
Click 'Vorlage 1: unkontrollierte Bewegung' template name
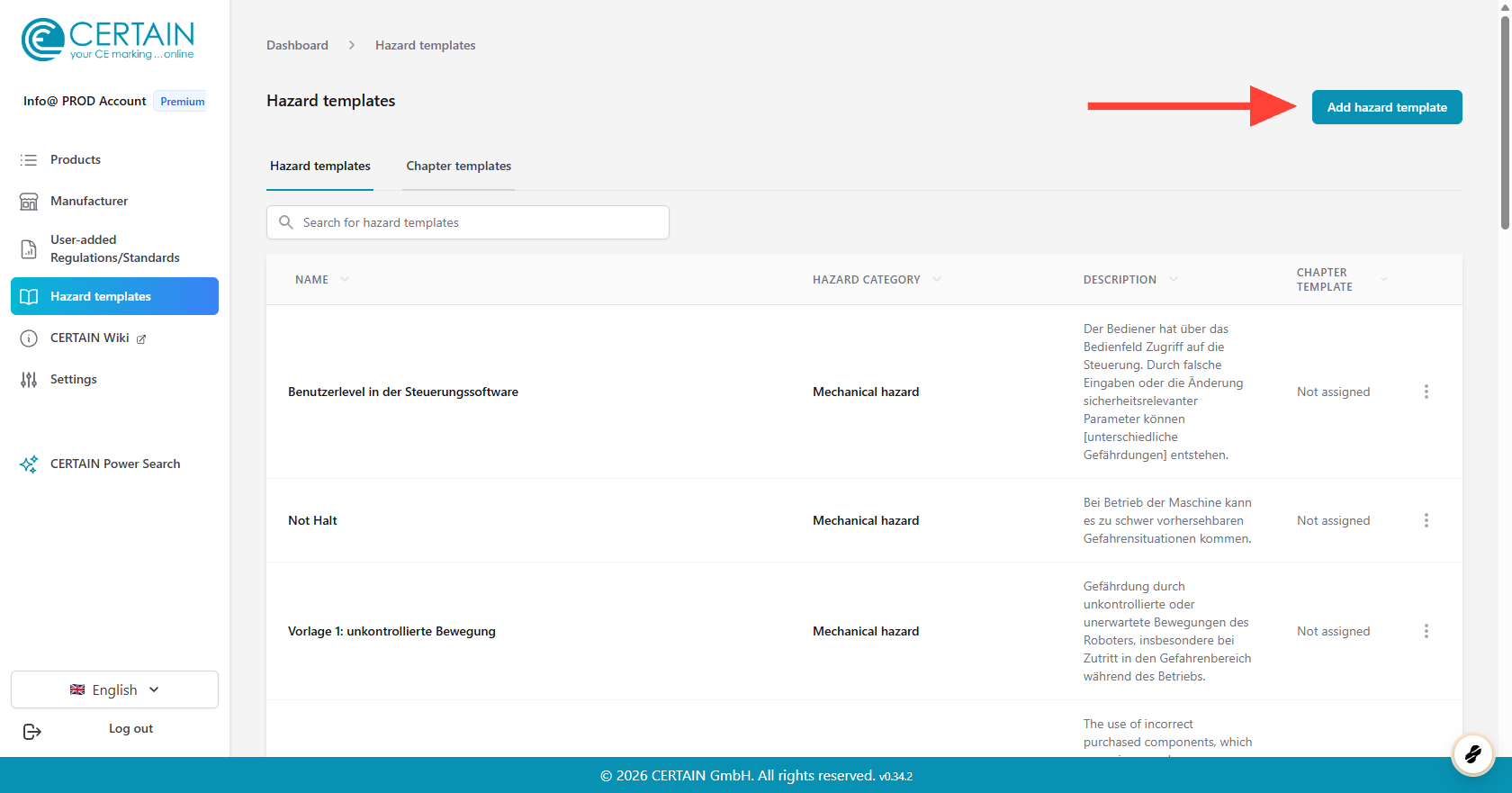[x=391, y=631]
